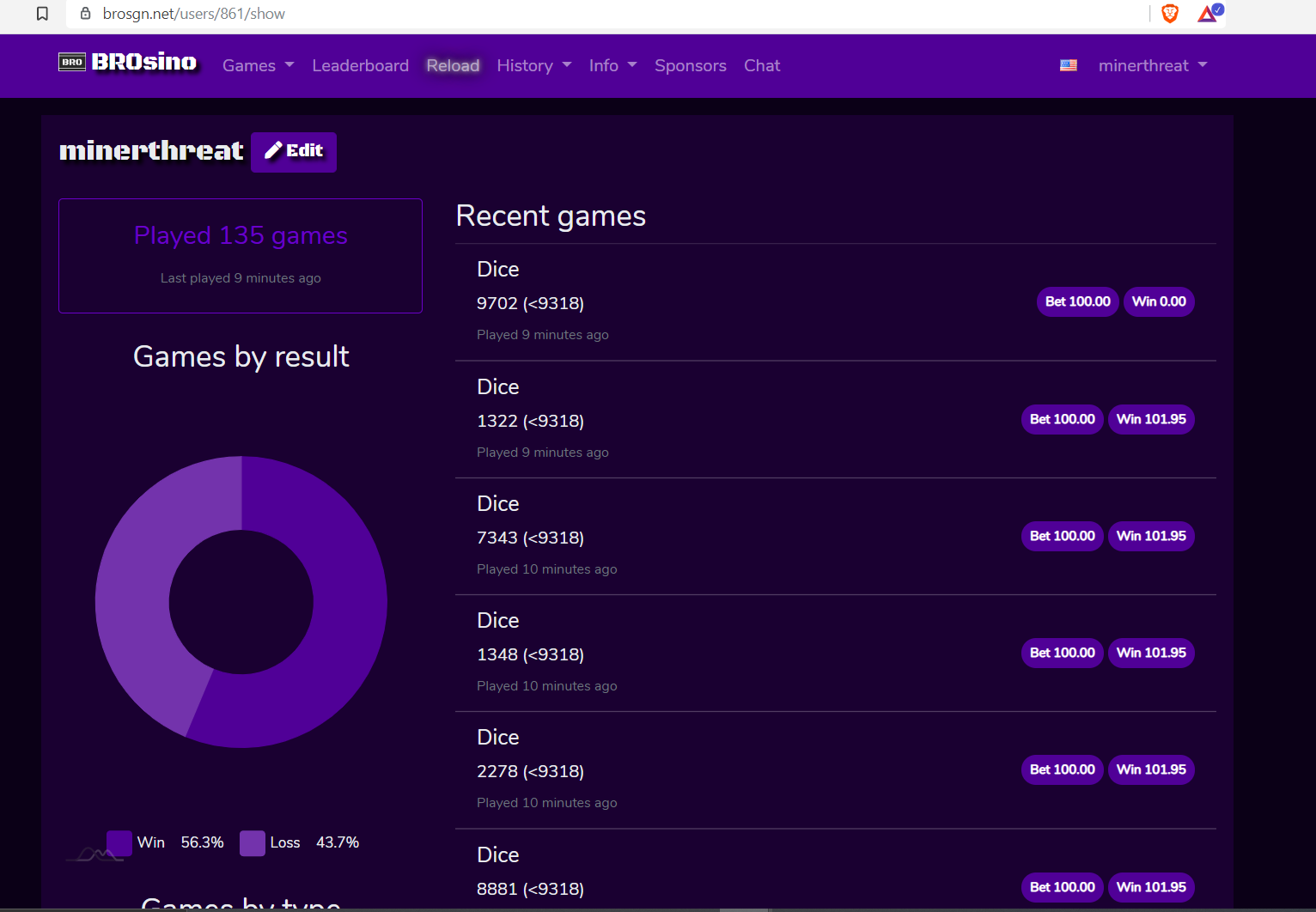Open the Chat section
The image size is (1316, 912).
tap(761, 65)
